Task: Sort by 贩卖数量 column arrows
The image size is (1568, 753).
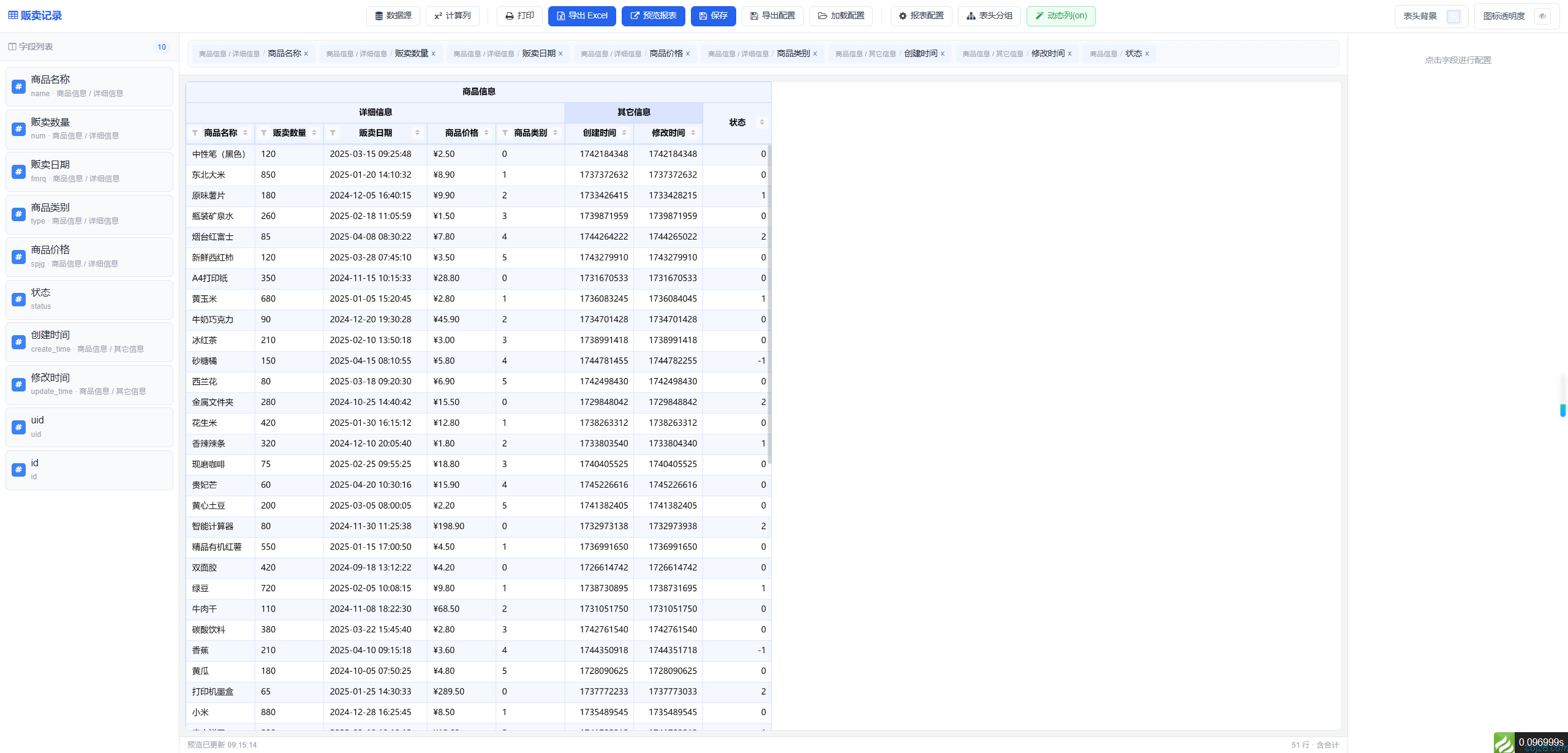Action: [314, 133]
